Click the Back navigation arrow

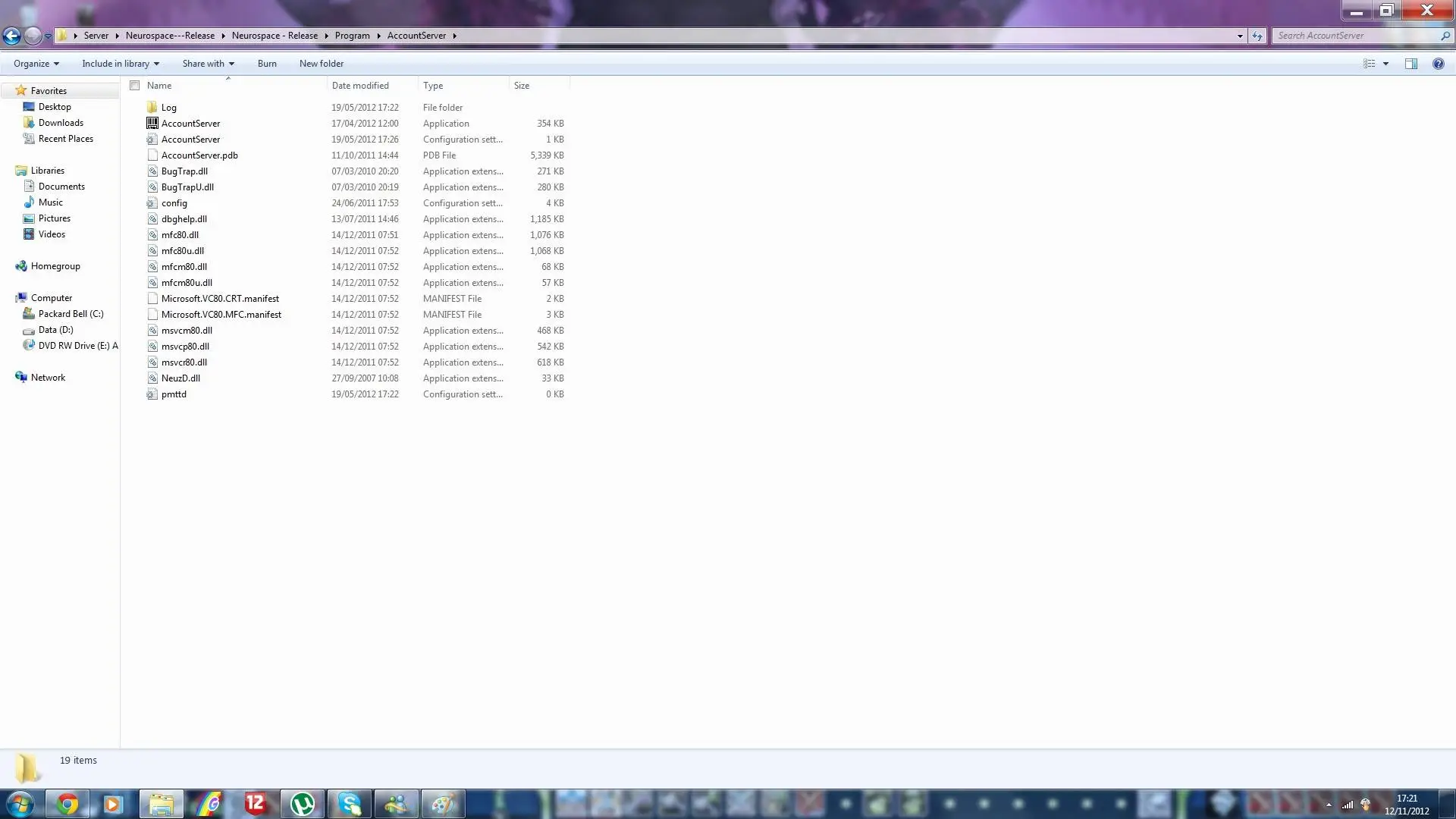pyautogui.click(x=11, y=36)
